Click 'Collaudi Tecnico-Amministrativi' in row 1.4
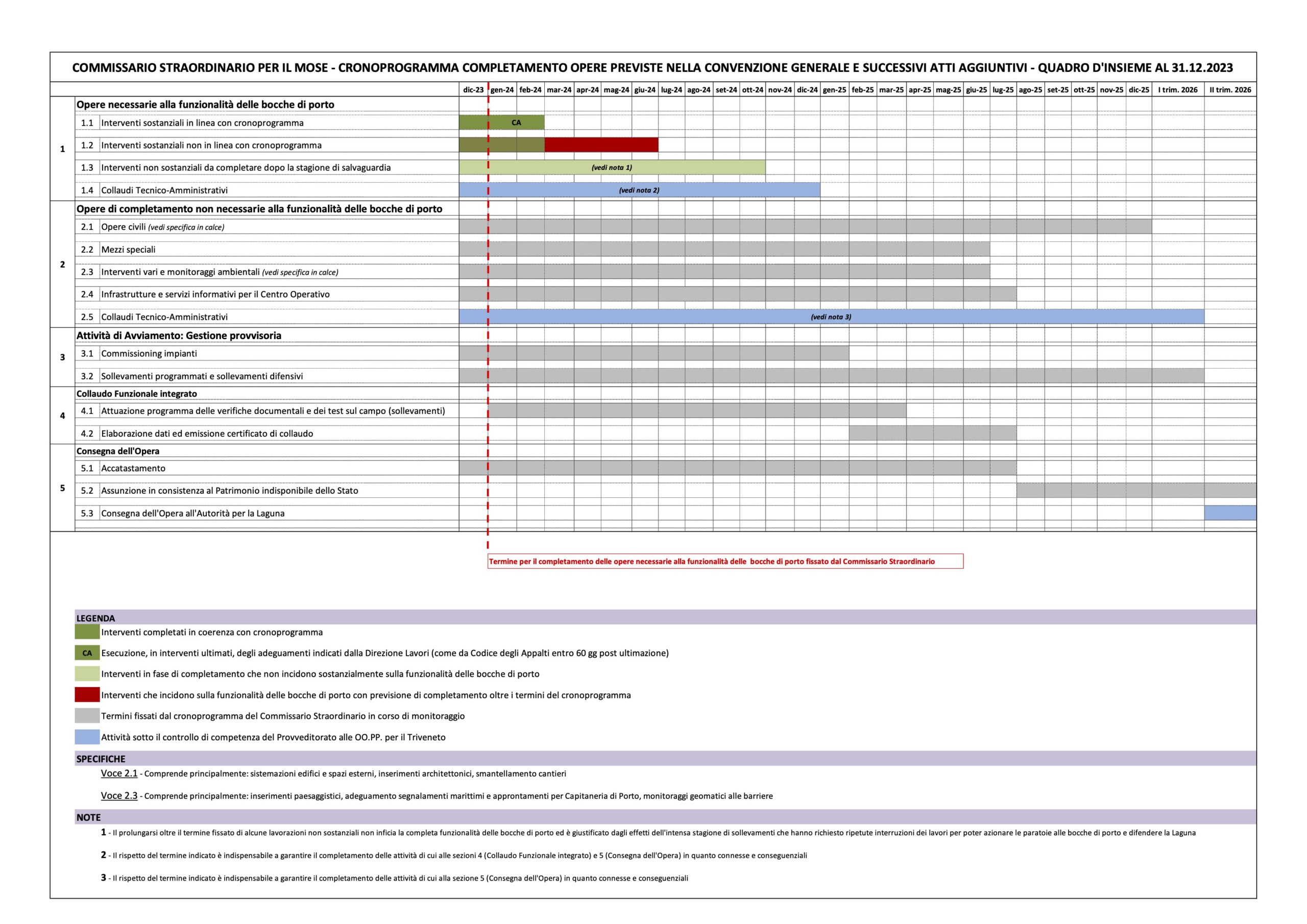This screenshot has height=924, width=1307. [164, 190]
